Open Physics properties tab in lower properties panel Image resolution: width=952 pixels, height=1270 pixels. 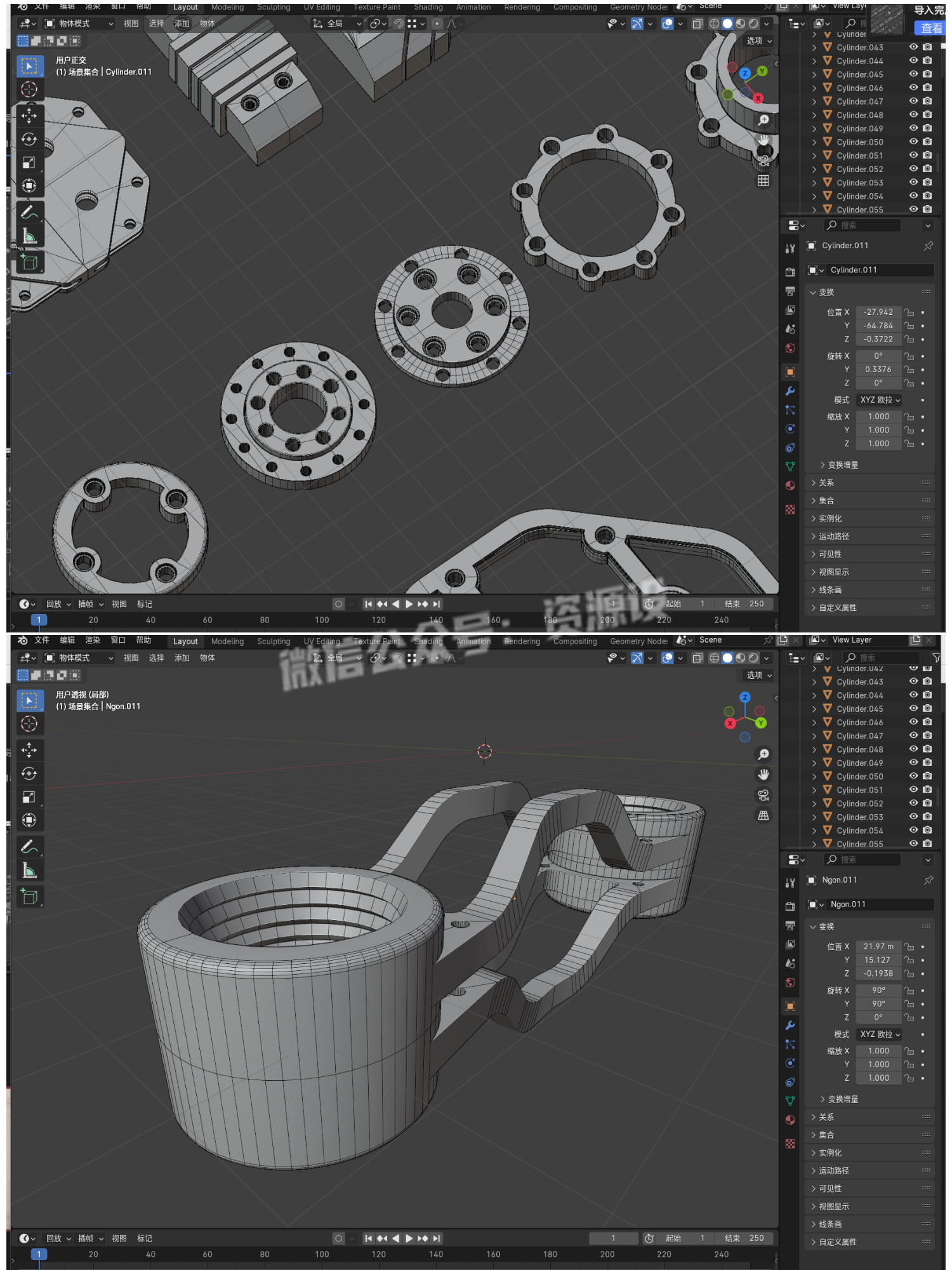[x=790, y=1063]
